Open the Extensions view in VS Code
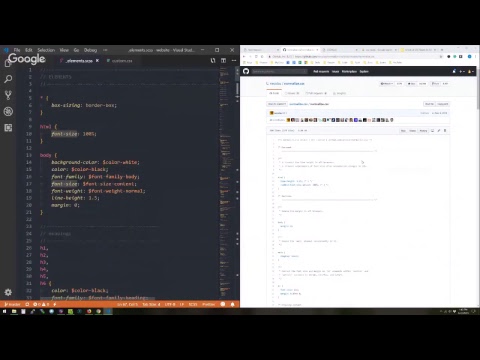Image resolution: width=480 pixels, height=360 pixels. [8, 128]
